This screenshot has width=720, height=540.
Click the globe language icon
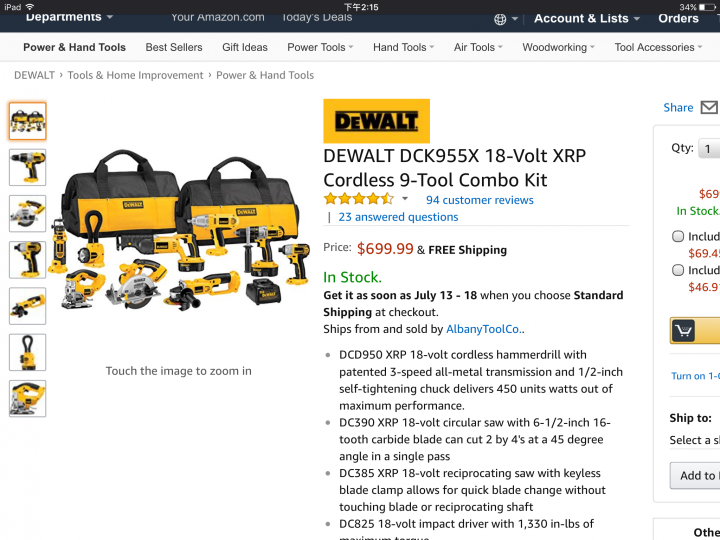click(500, 19)
